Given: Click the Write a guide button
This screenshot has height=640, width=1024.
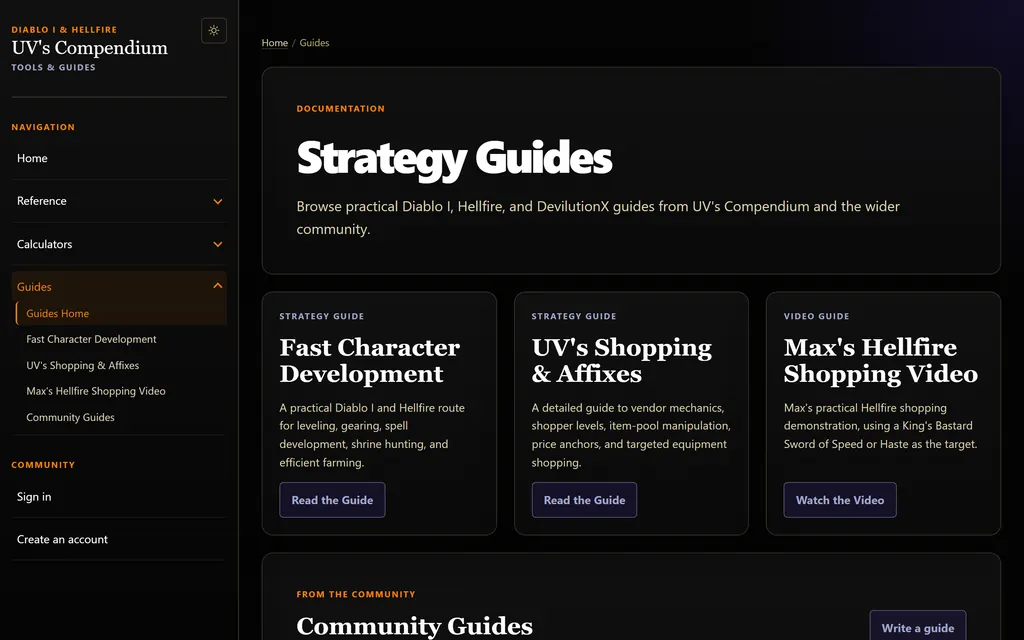Looking at the screenshot, I should 918,627.
